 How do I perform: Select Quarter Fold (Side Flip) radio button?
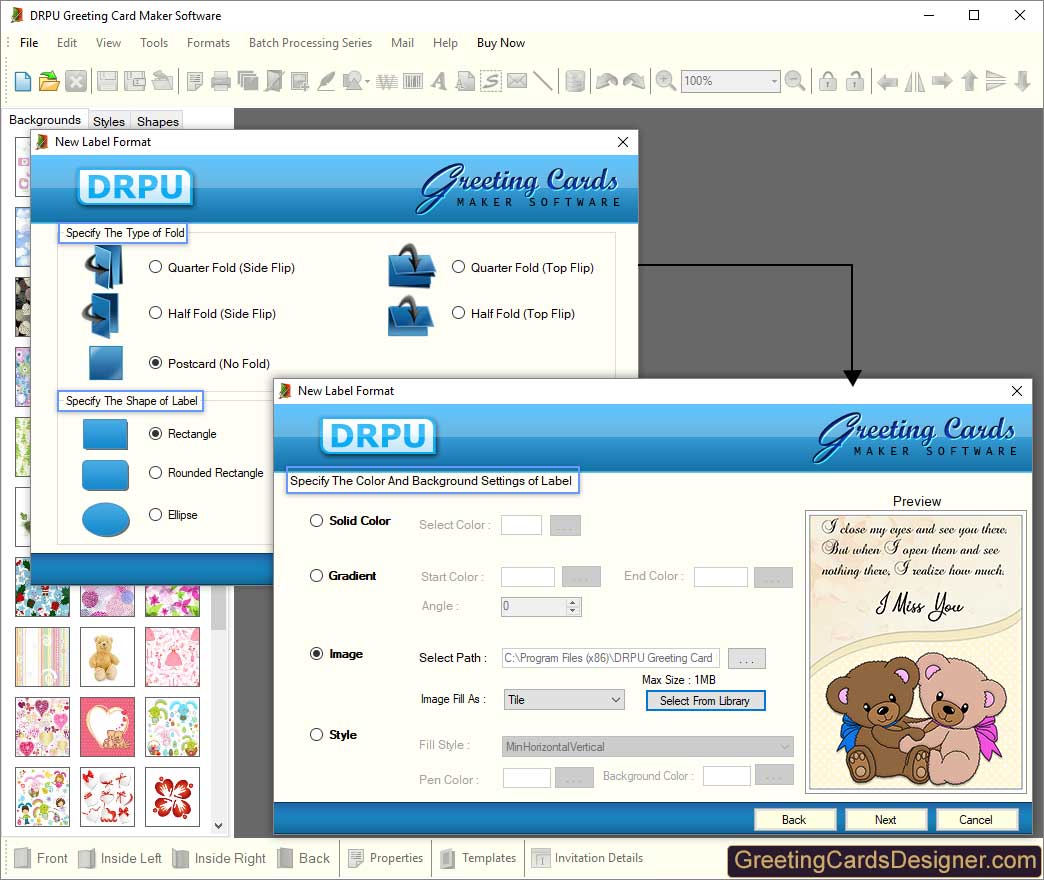coord(155,267)
